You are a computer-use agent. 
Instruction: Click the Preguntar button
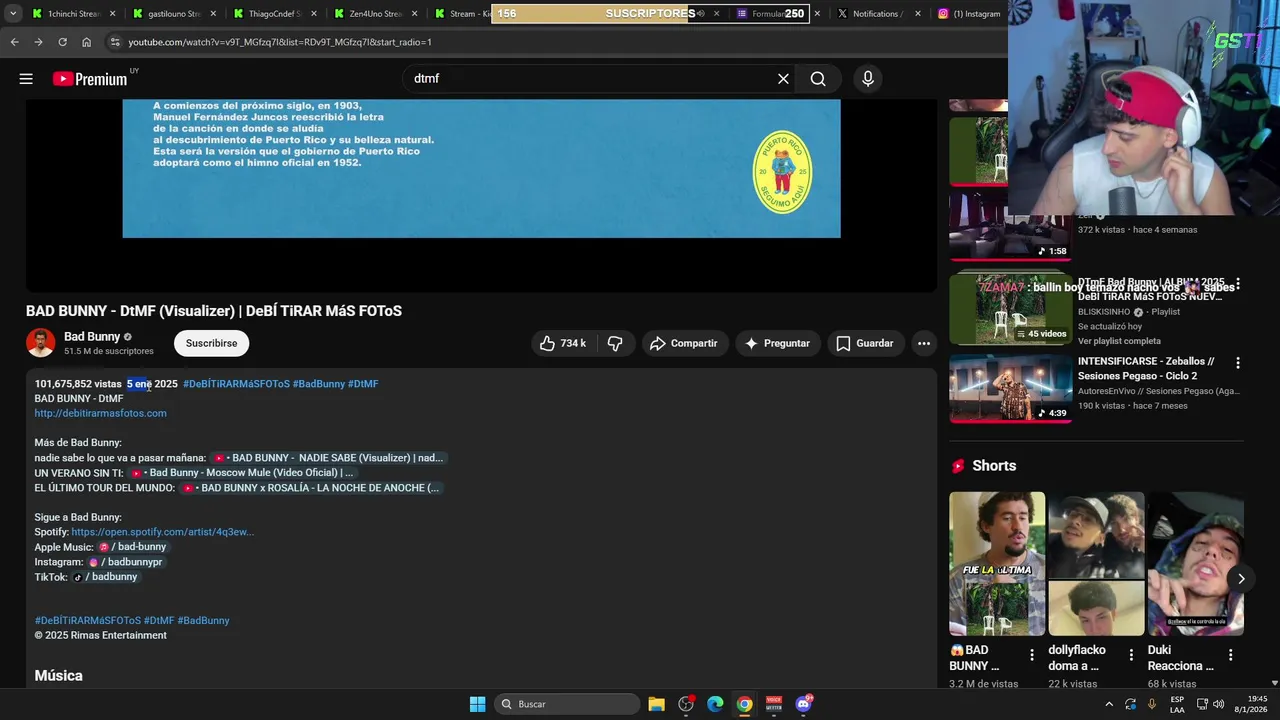(778, 343)
